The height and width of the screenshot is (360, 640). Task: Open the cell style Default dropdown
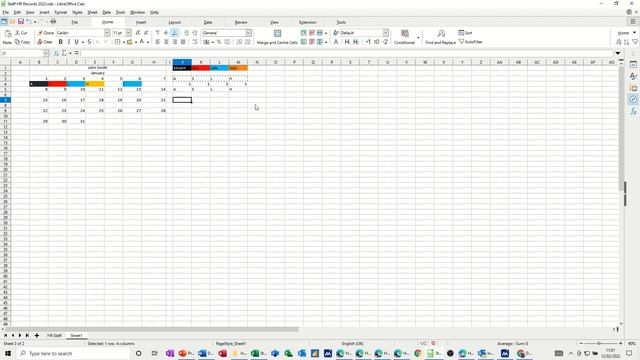coord(386,33)
